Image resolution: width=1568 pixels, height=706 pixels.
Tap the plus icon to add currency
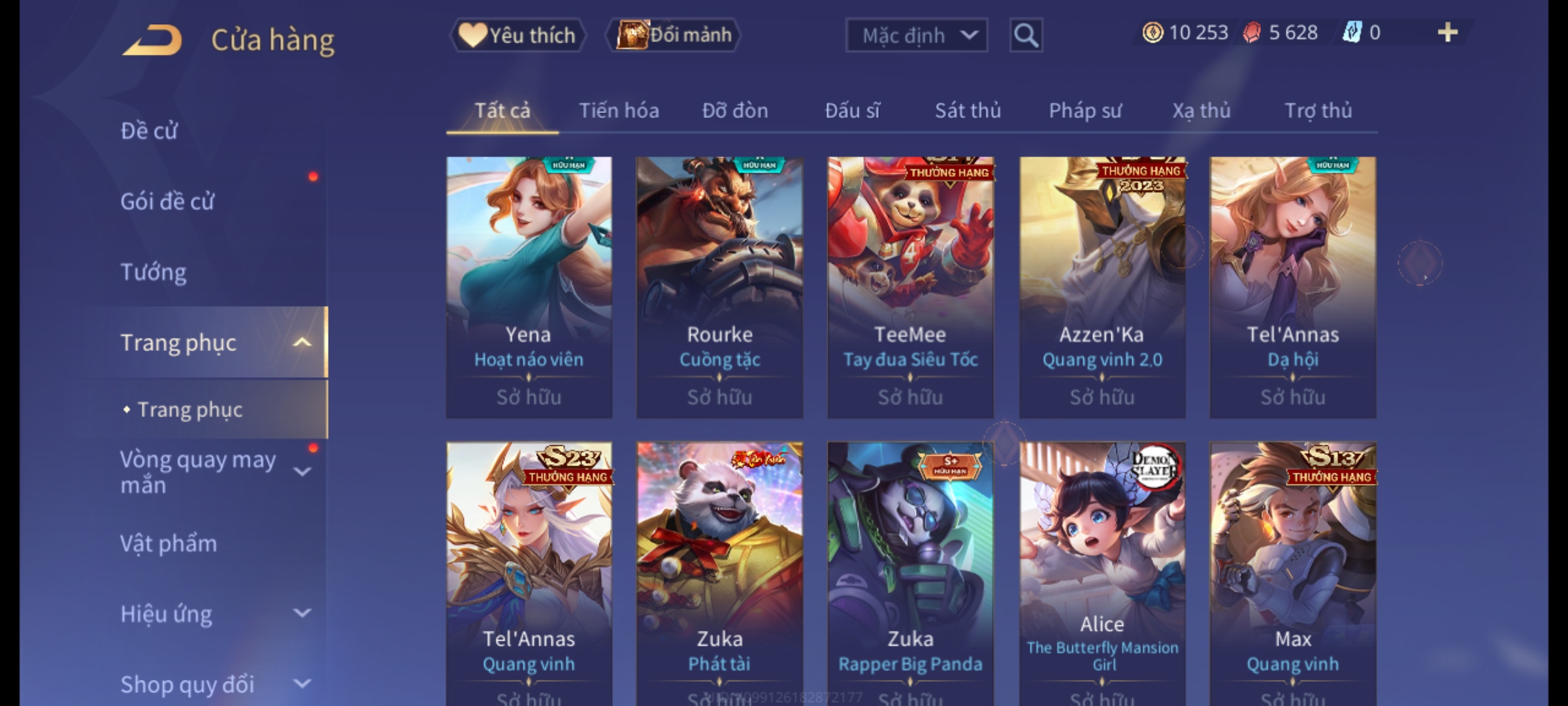point(1448,33)
